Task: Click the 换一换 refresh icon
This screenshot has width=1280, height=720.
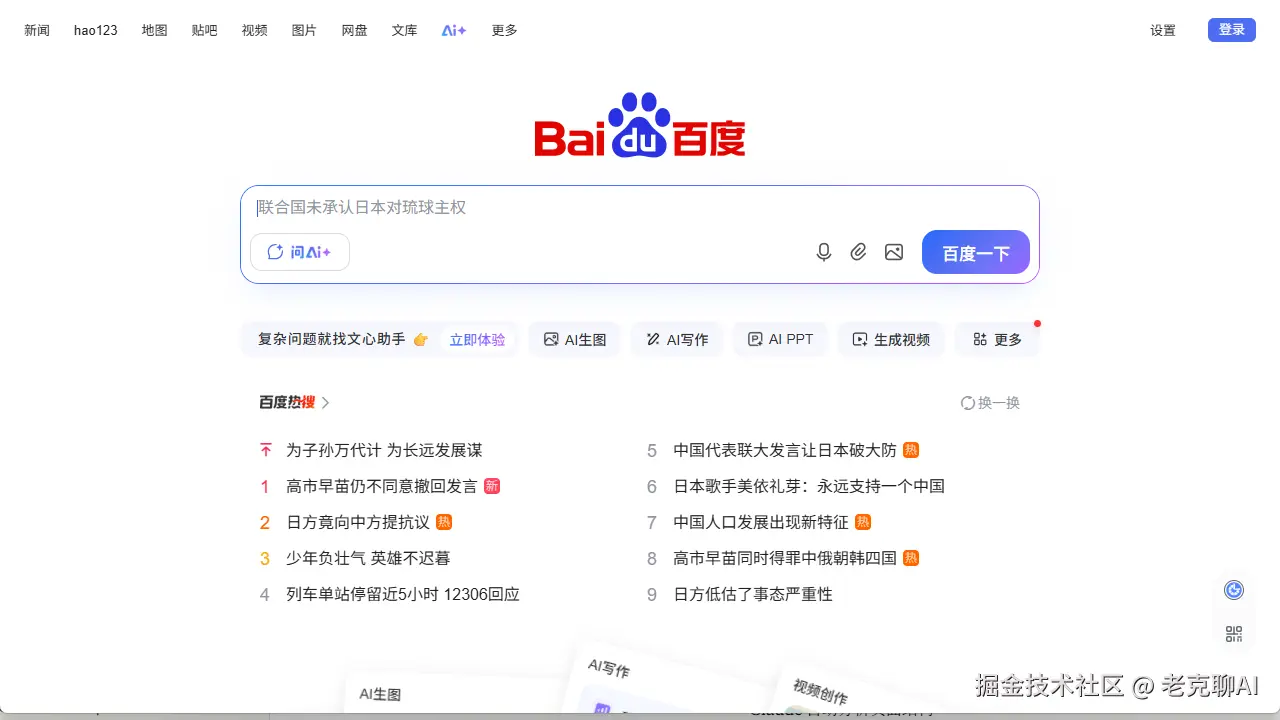Action: point(968,403)
